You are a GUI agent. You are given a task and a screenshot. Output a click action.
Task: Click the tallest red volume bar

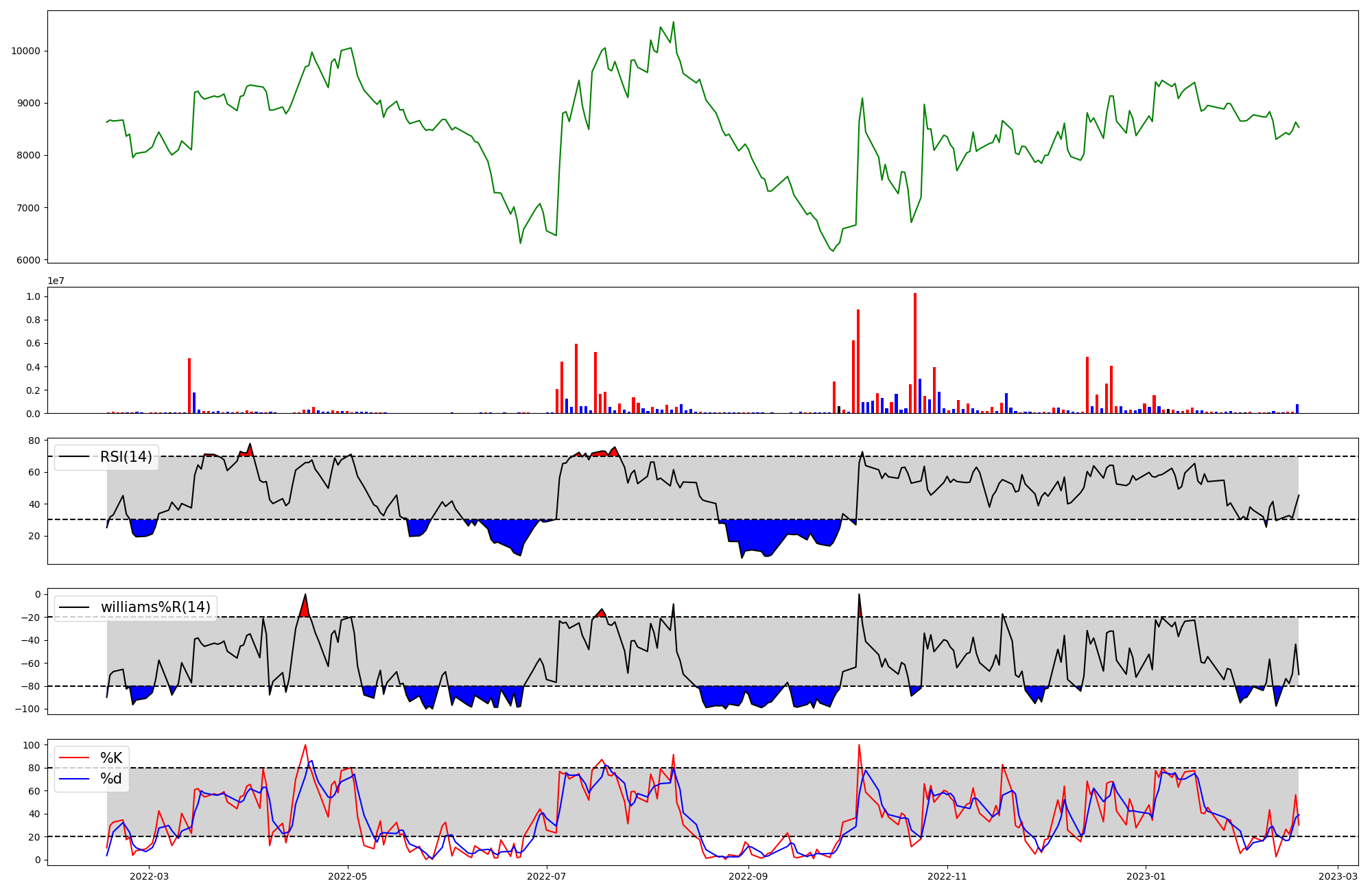coord(914,353)
